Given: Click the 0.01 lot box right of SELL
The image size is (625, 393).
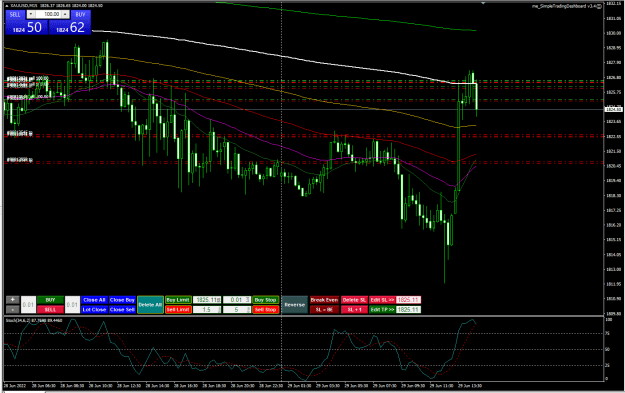Looking at the screenshot, I should 72,305.
